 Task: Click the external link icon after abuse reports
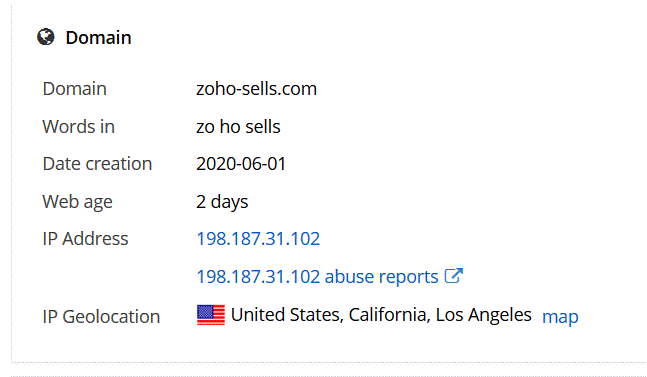[x=453, y=276]
